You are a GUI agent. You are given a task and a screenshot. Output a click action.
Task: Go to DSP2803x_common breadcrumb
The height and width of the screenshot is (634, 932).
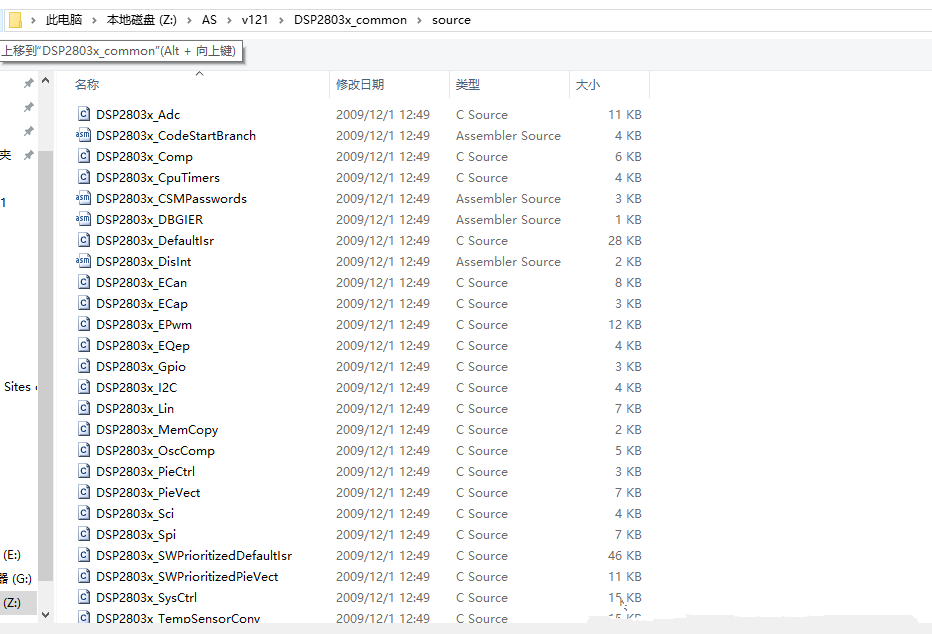coord(350,20)
